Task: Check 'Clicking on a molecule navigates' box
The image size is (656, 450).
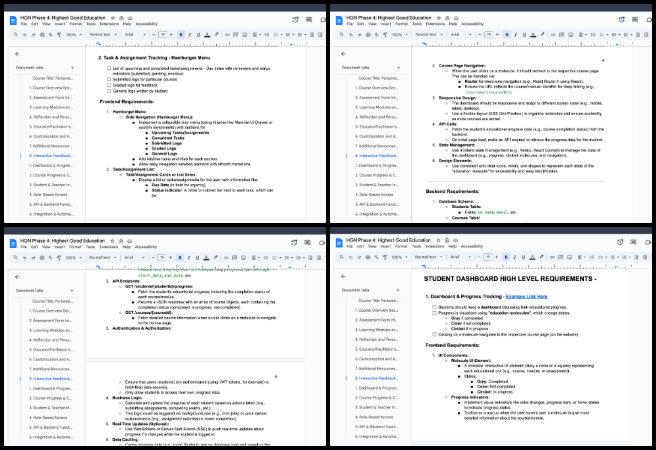Action: pos(434,335)
